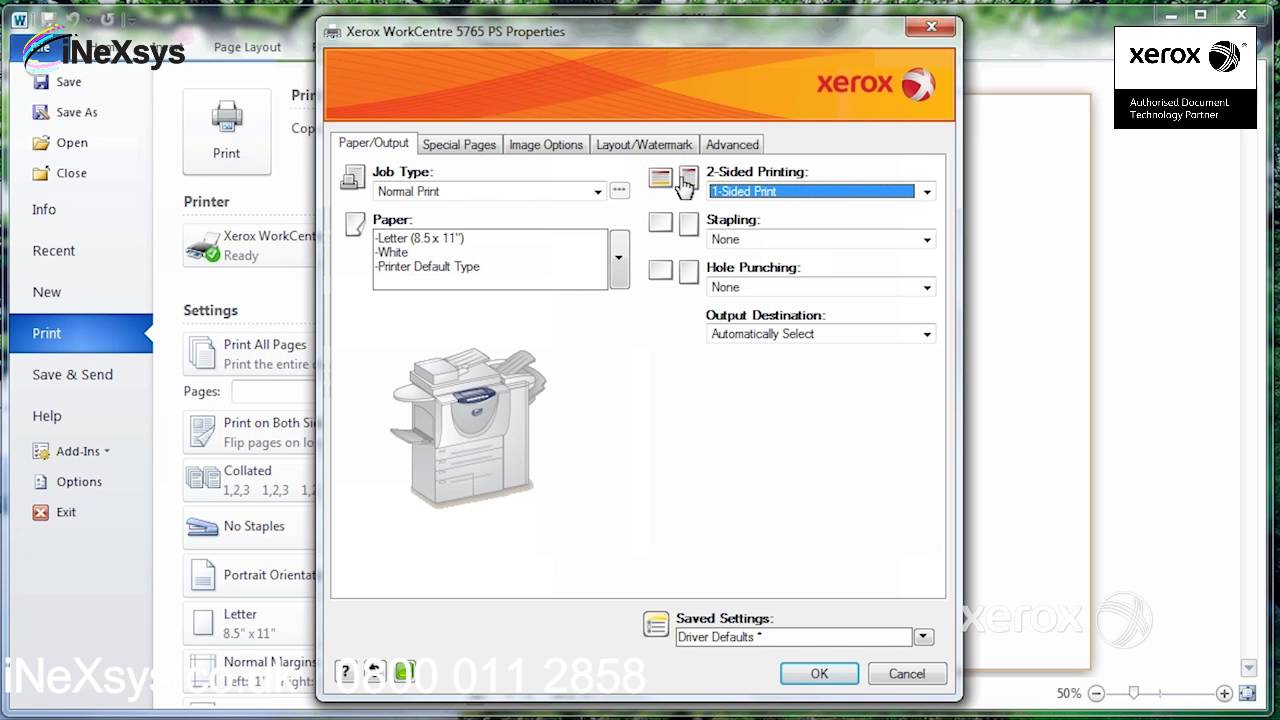
Task: Open the 2-Sided Printing dropdown
Action: [x=926, y=191]
